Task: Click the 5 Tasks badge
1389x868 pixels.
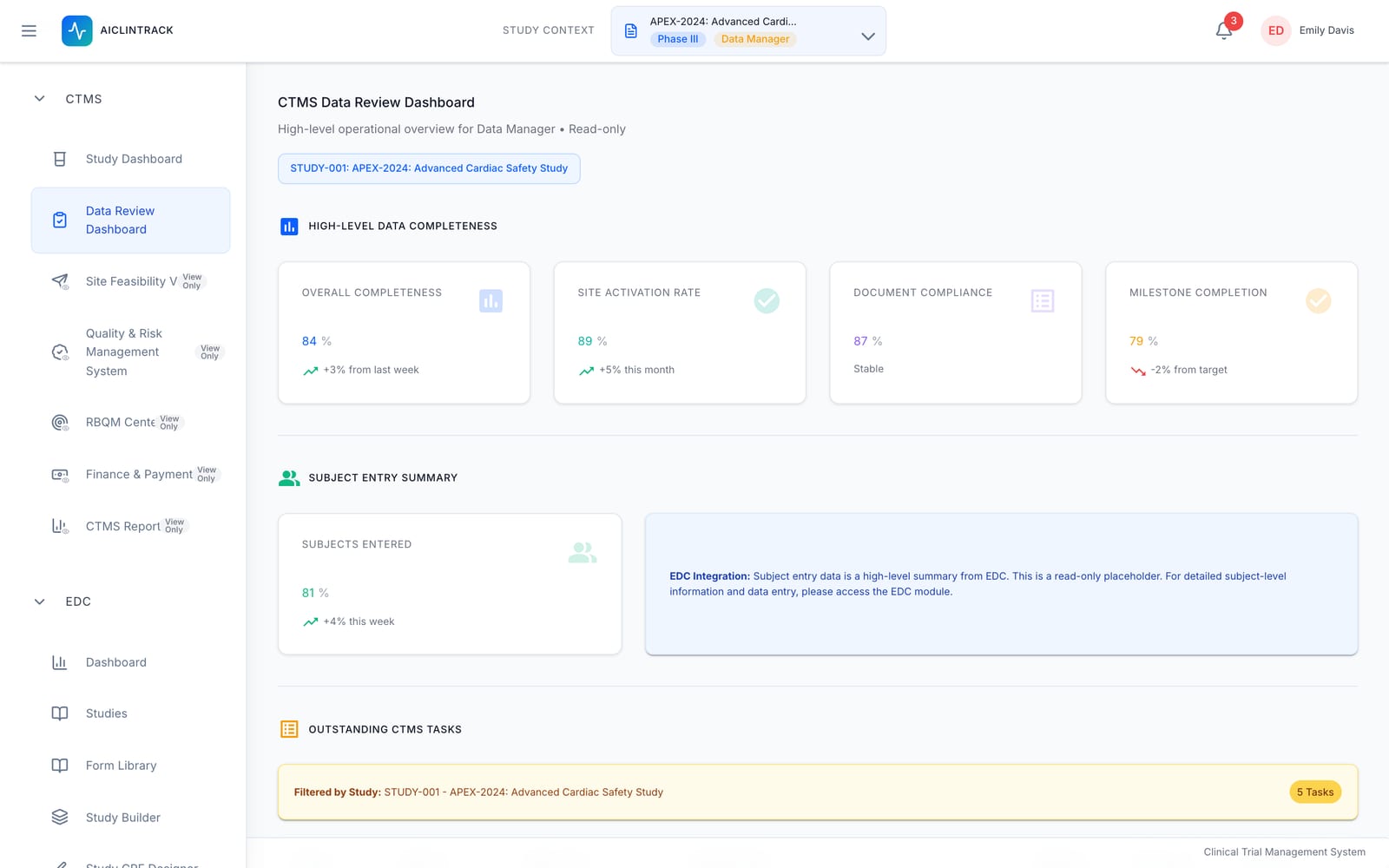Action: coord(1315,792)
